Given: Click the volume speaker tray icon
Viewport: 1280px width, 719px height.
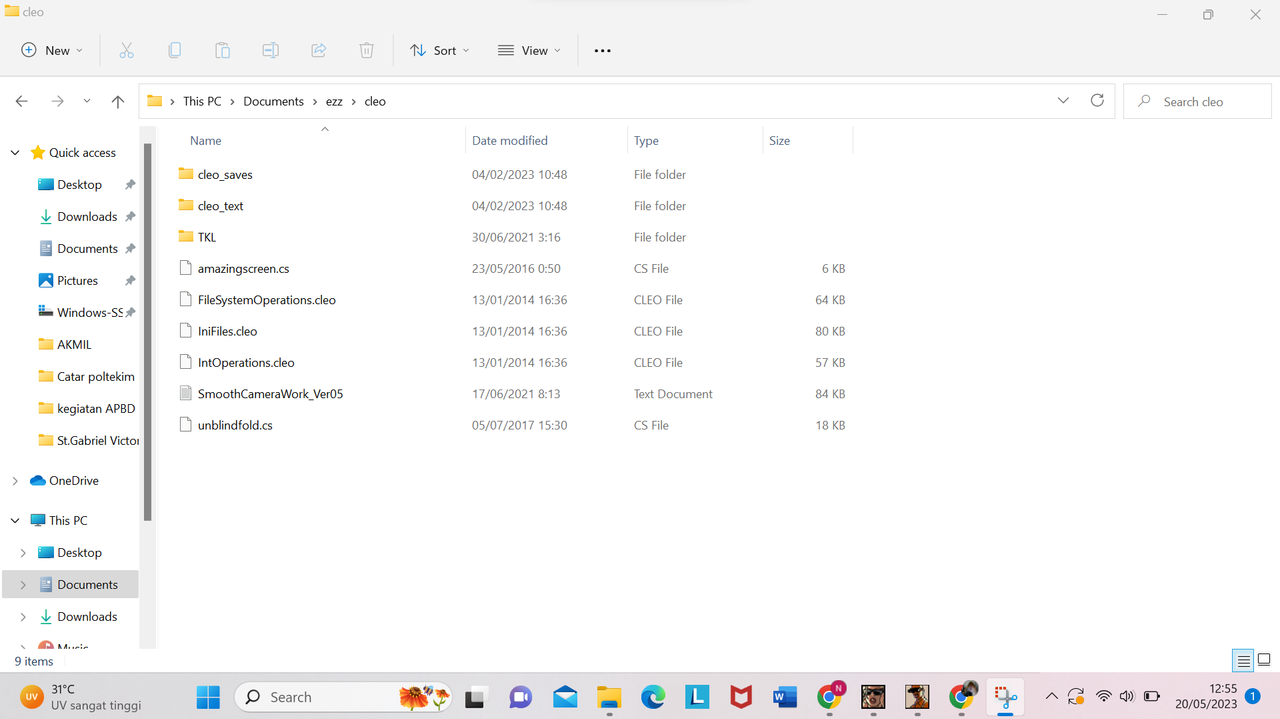Looking at the screenshot, I should click(x=1127, y=696).
